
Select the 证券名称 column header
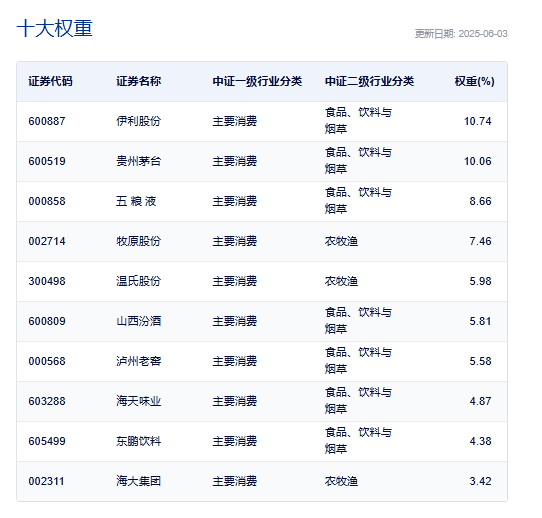click(139, 81)
